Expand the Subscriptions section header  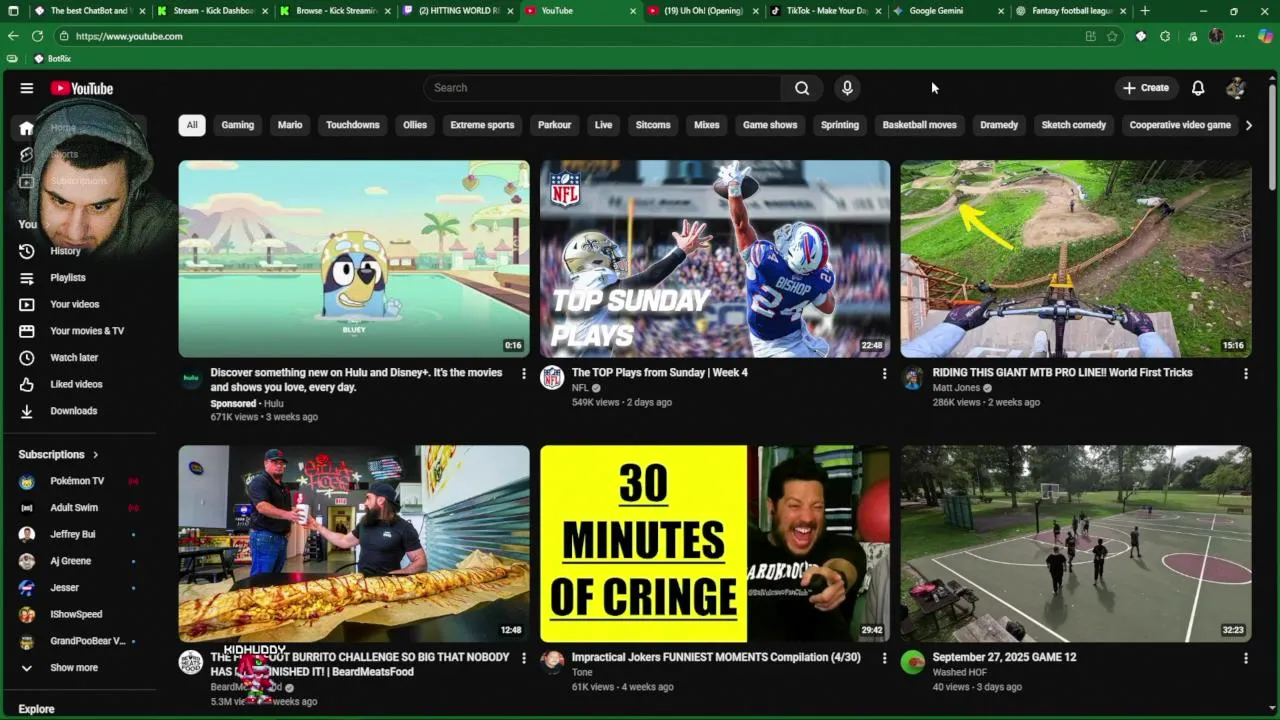coord(59,454)
